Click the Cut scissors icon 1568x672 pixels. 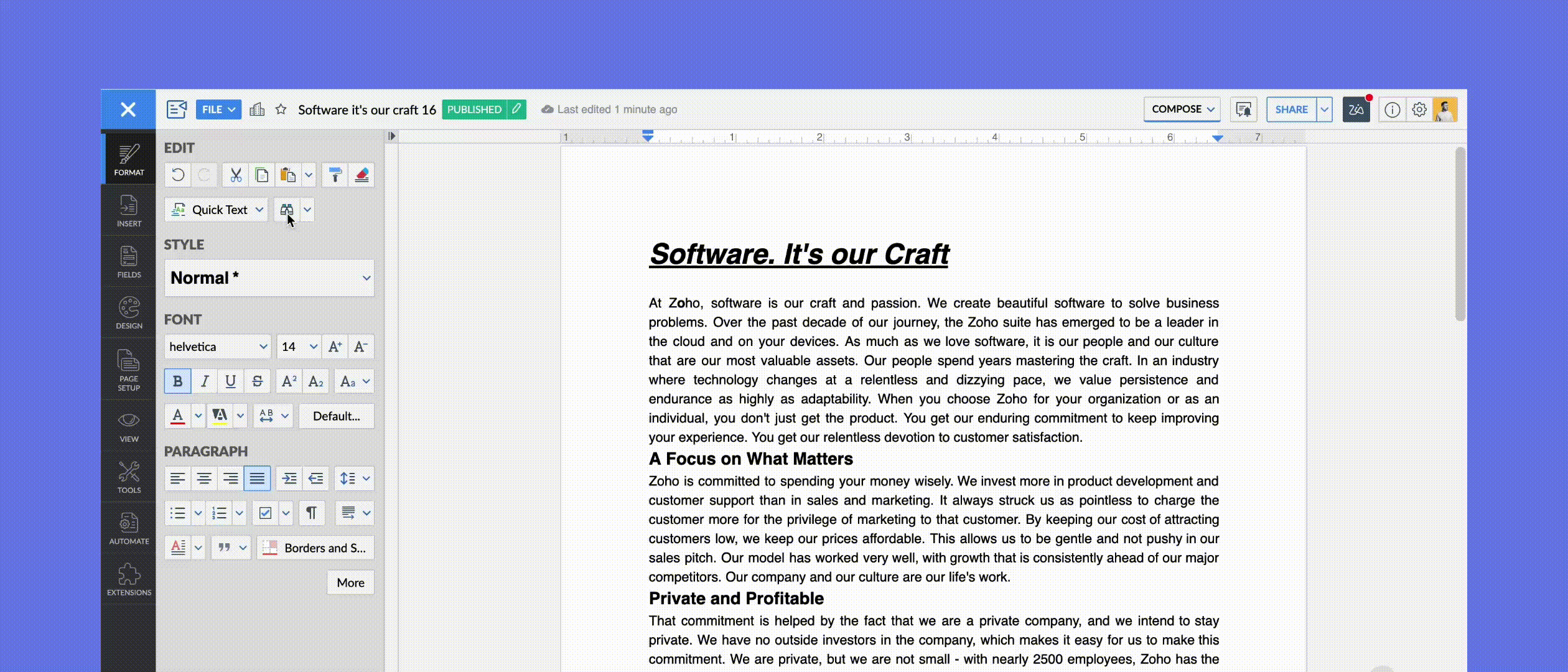[236, 175]
